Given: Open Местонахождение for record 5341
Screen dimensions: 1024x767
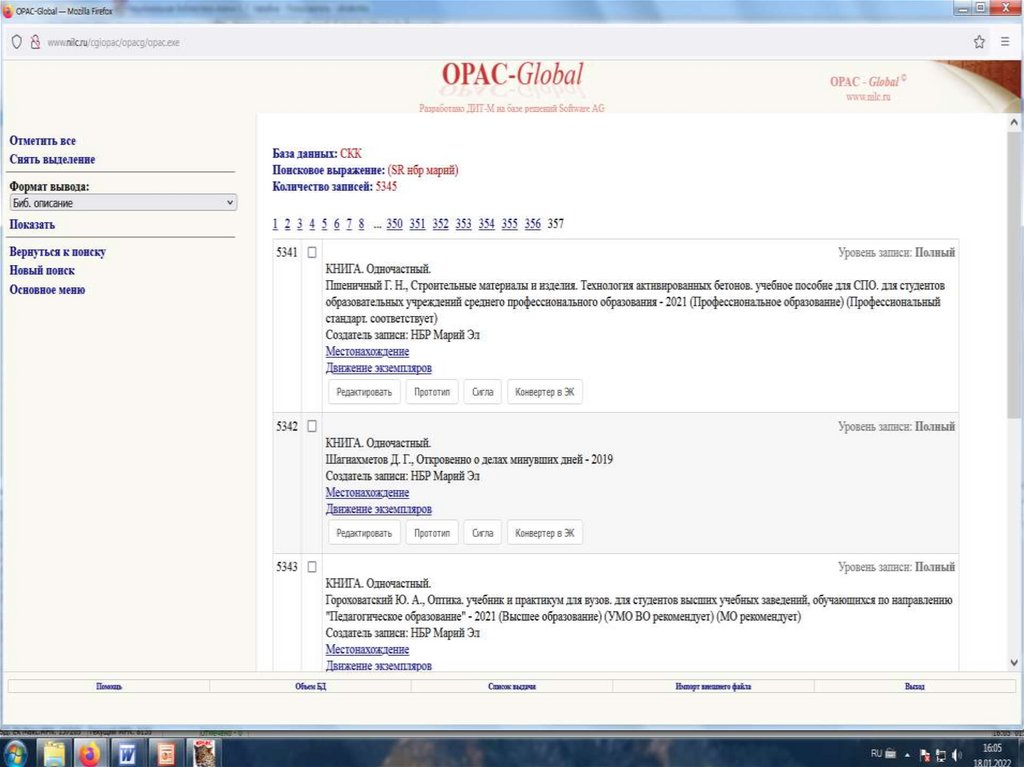Looking at the screenshot, I should [367, 351].
